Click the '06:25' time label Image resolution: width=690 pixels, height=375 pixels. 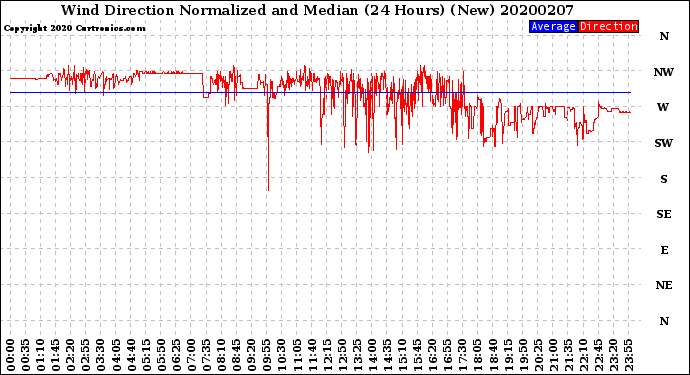point(176,355)
